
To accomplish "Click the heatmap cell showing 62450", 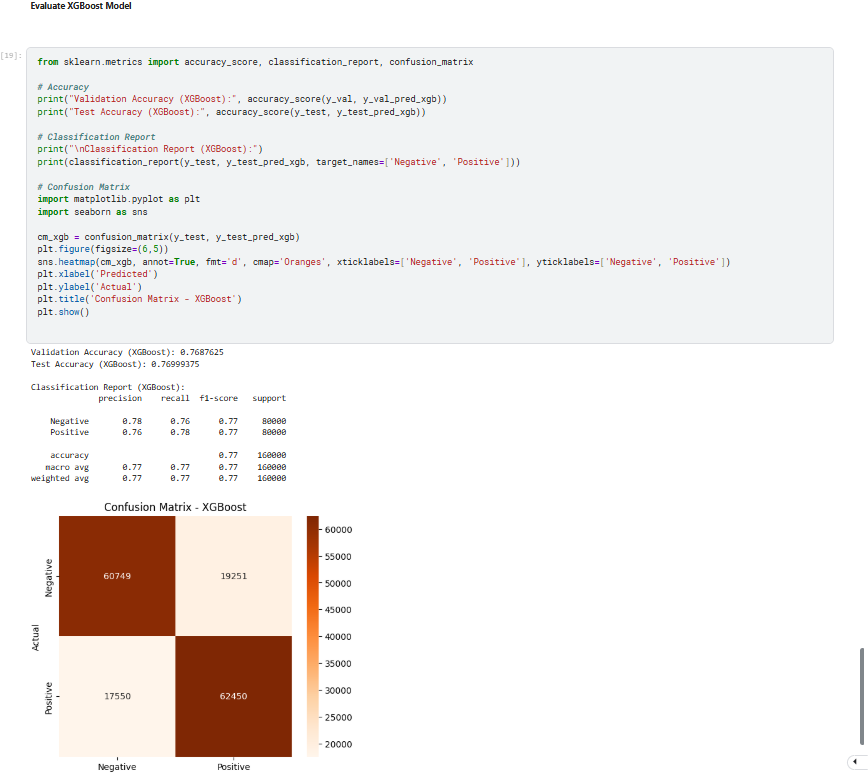I will pyautogui.click(x=234, y=696).
